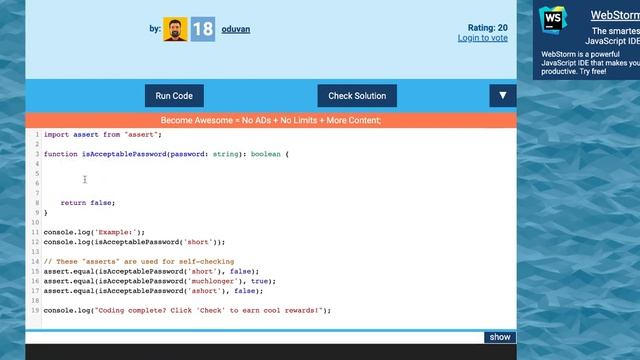
Task: Place cursor on 'return false;' line
Action: 88,203
